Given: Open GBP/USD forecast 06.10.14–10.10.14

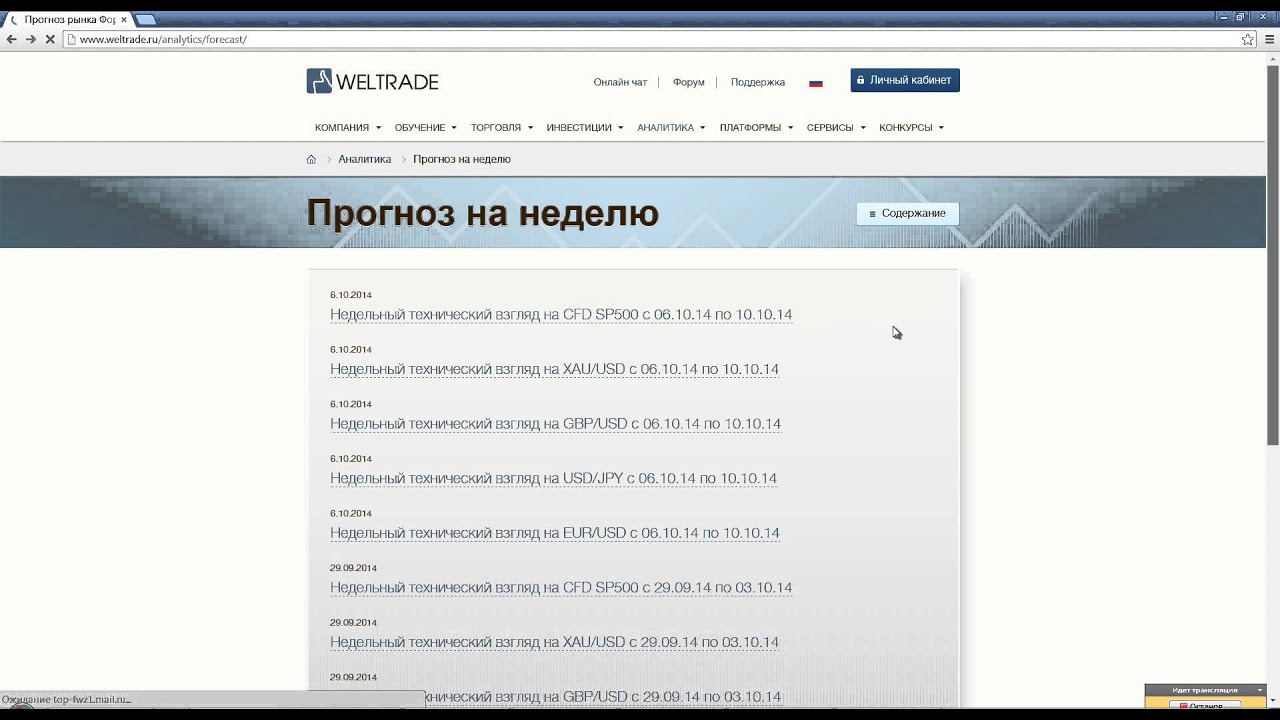Looking at the screenshot, I should (555, 424).
